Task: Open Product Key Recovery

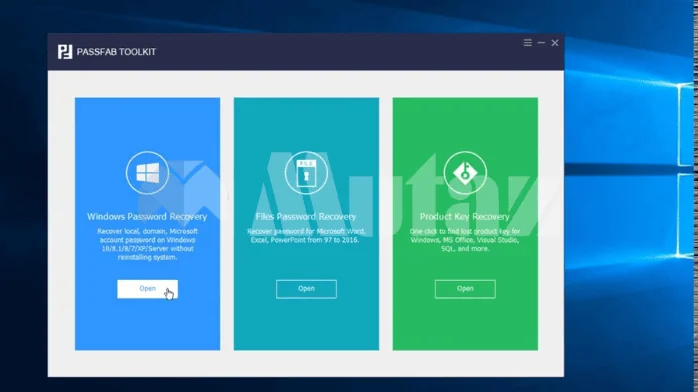Action: click(465, 289)
